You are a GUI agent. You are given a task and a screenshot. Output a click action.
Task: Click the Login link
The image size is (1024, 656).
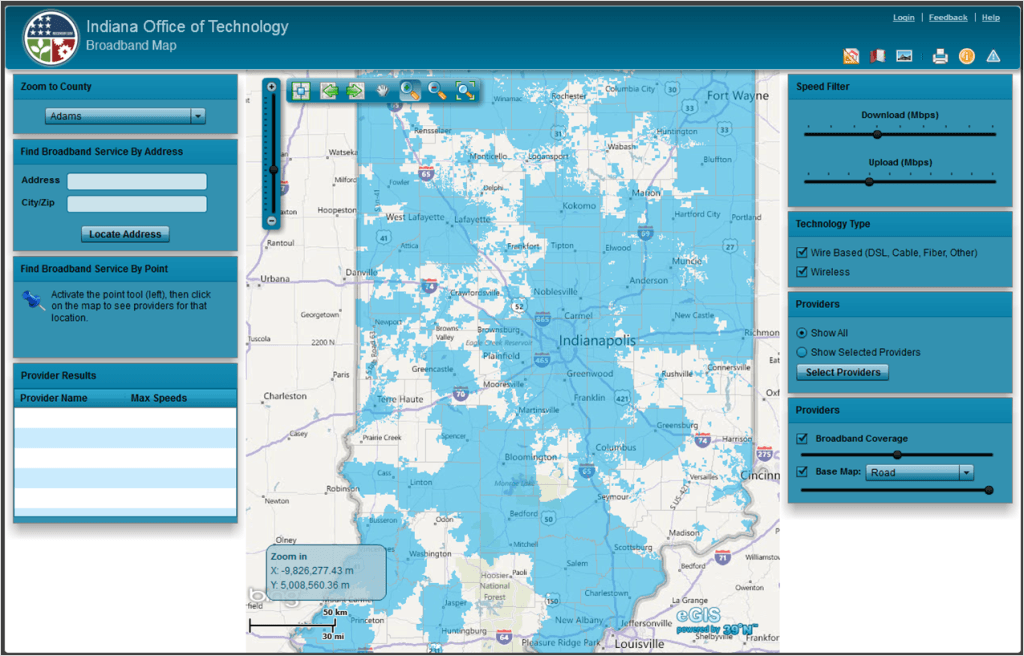click(x=904, y=18)
